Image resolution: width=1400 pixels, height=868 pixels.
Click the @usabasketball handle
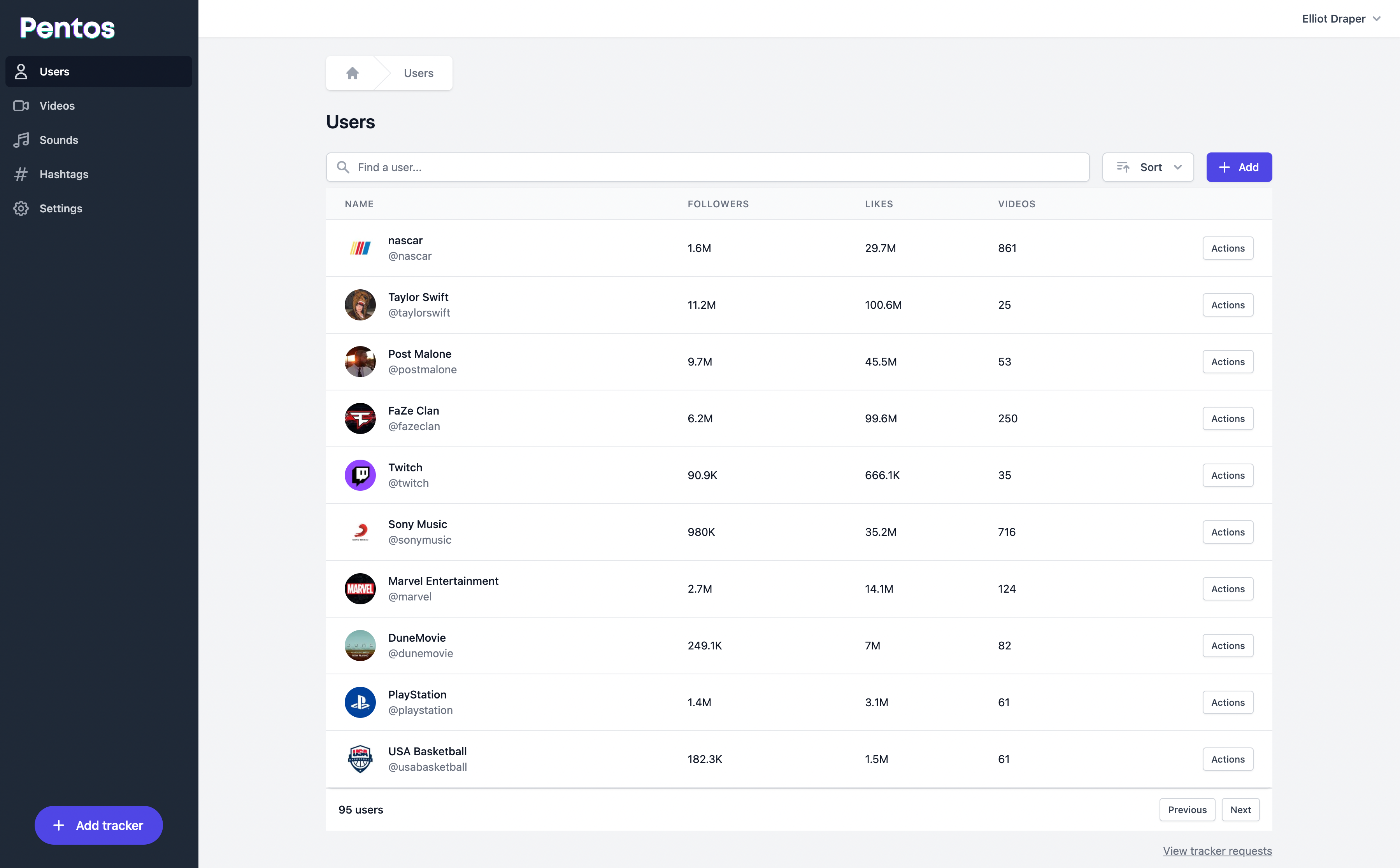click(427, 767)
